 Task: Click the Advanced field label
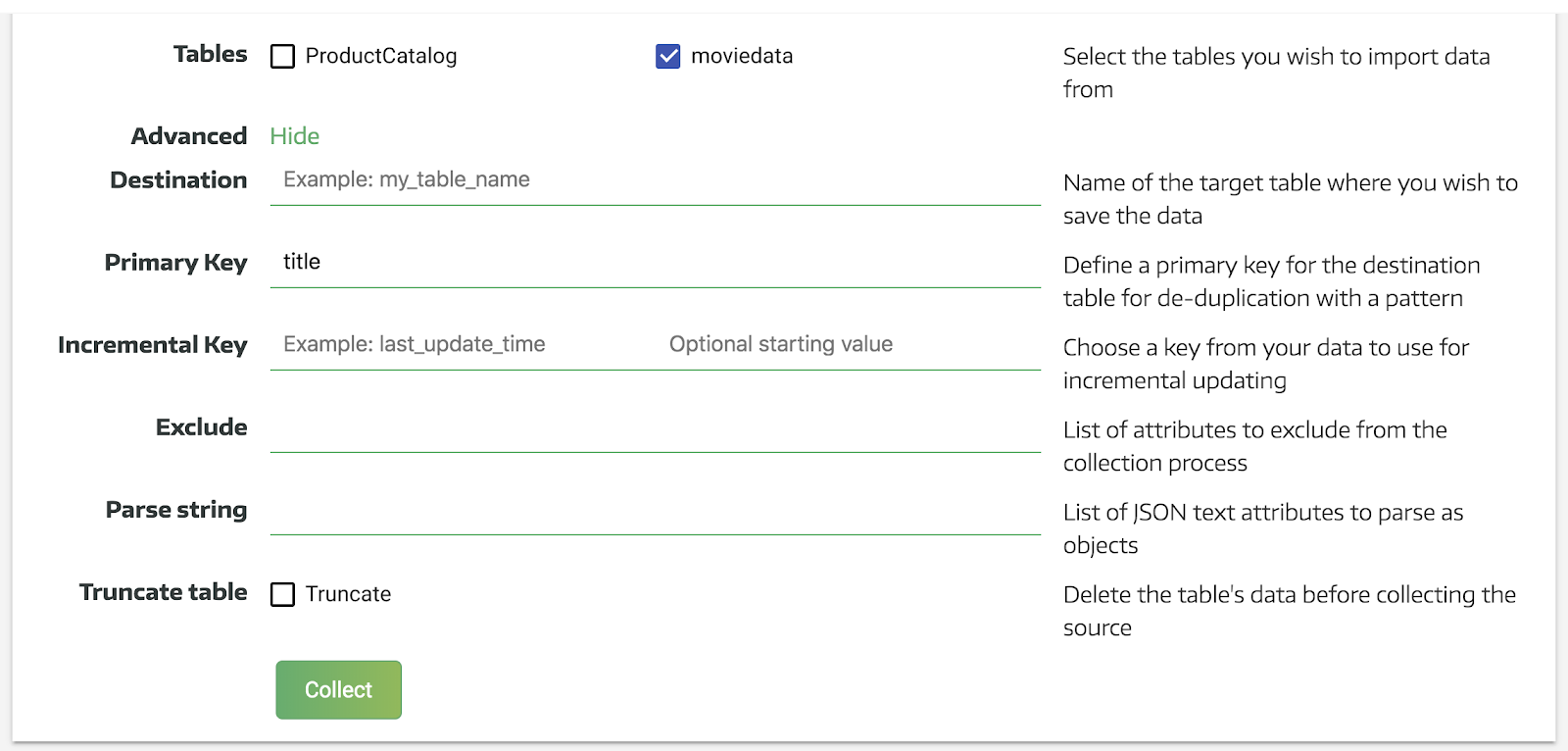click(x=189, y=136)
